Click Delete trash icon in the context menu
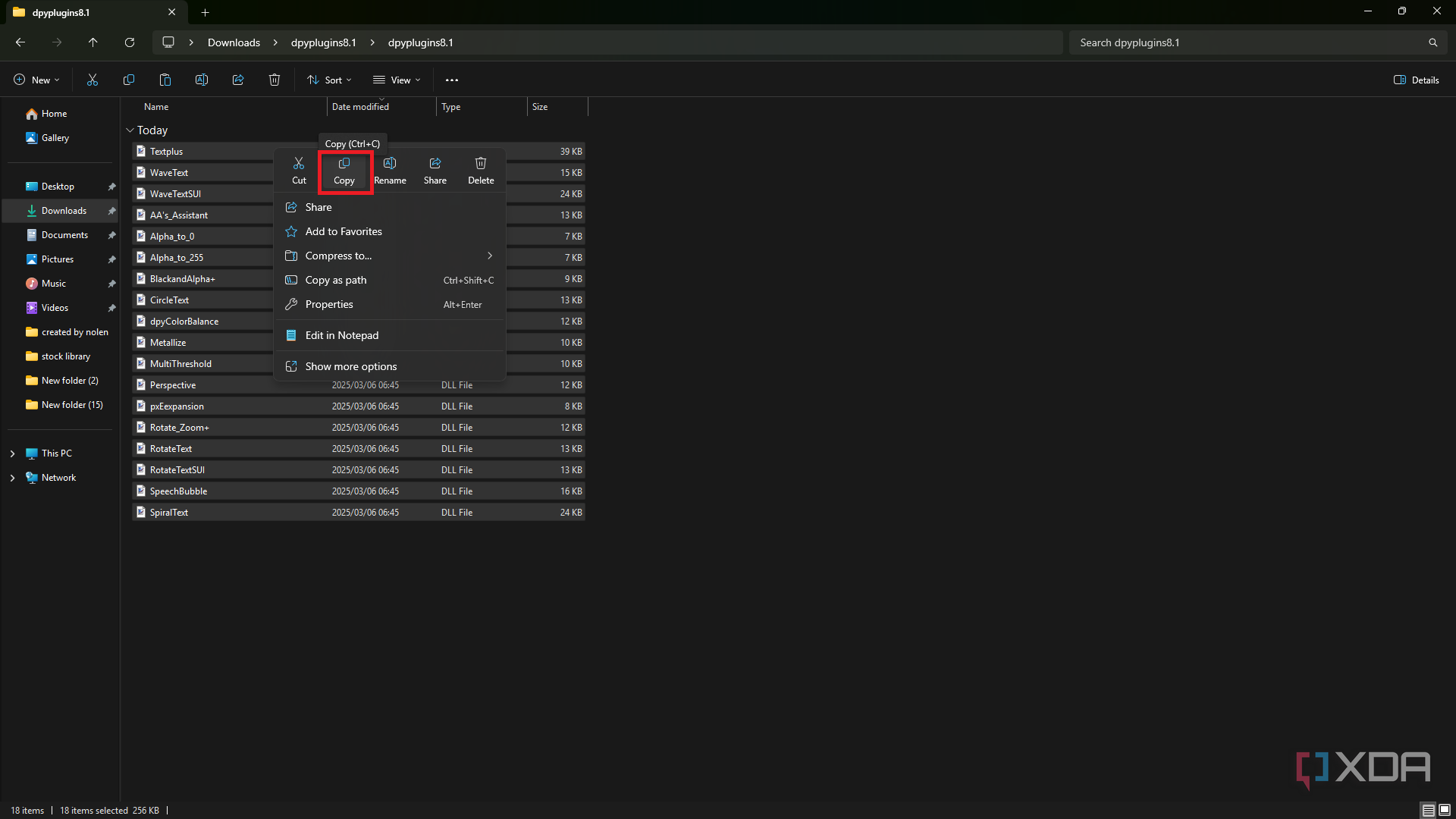The image size is (1456, 819). pyautogui.click(x=481, y=164)
